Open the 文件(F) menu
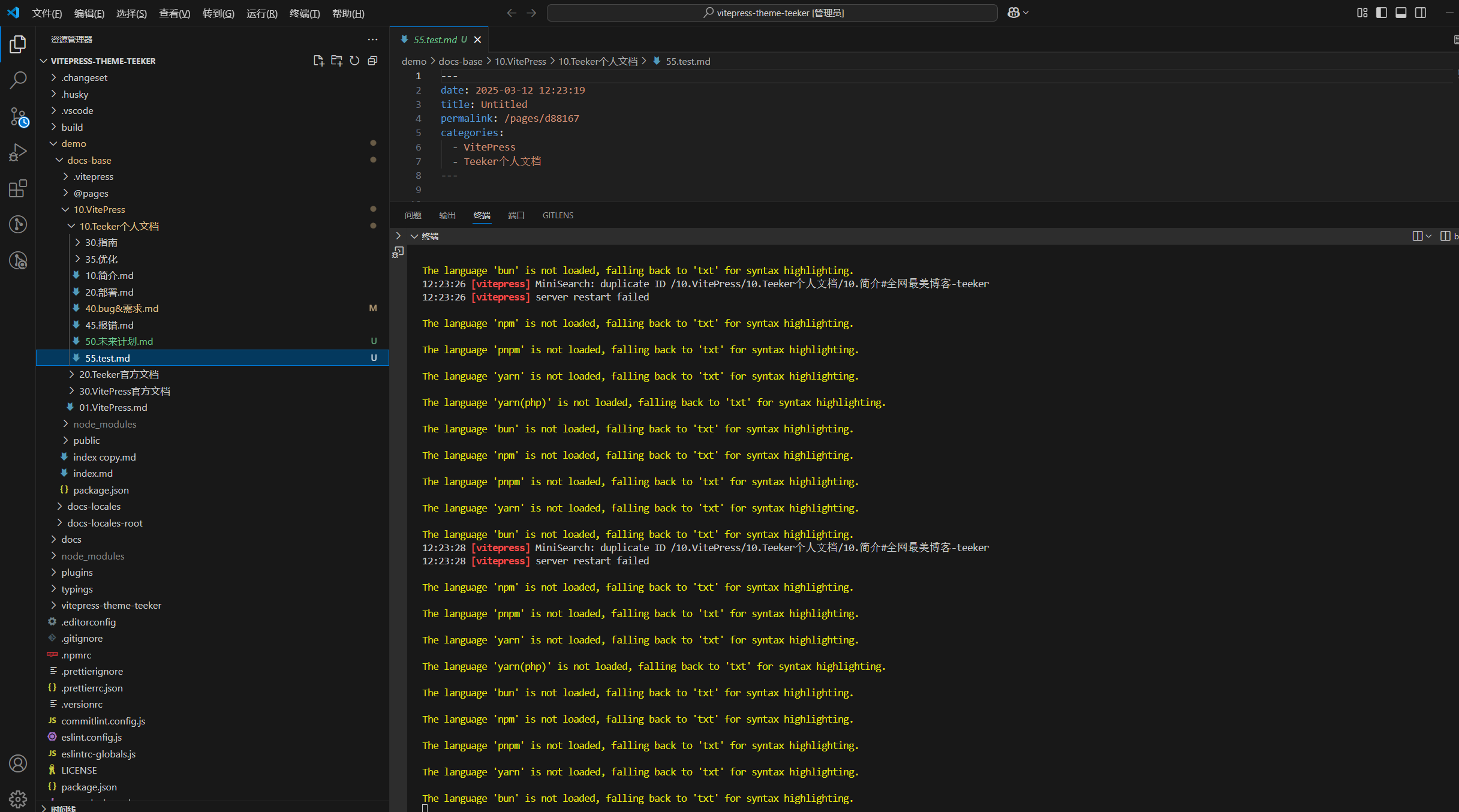This screenshot has height=812, width=1459. pyautogui.click(x=47, y=13)
